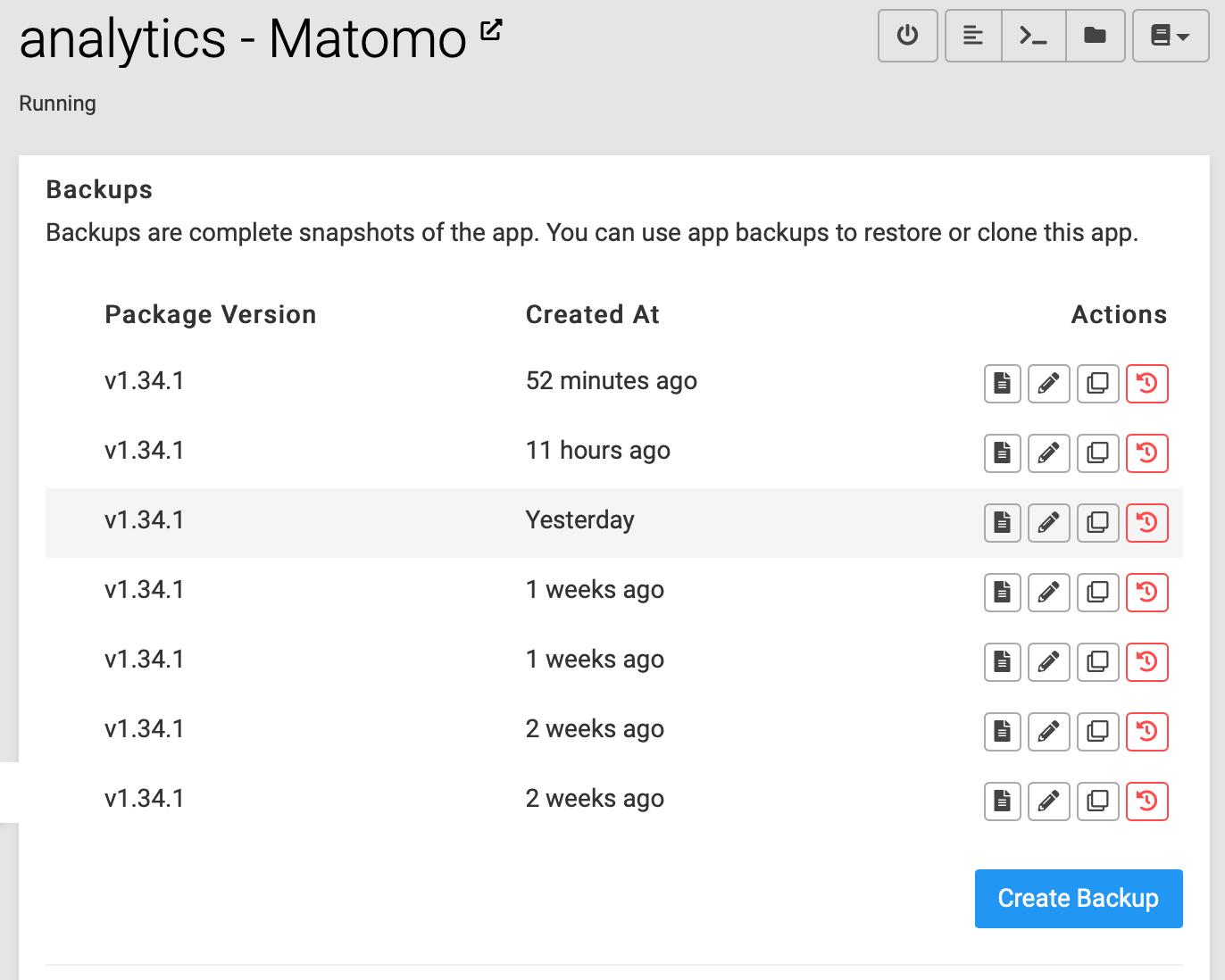Select the "52 minutes ago" created time

612,381
